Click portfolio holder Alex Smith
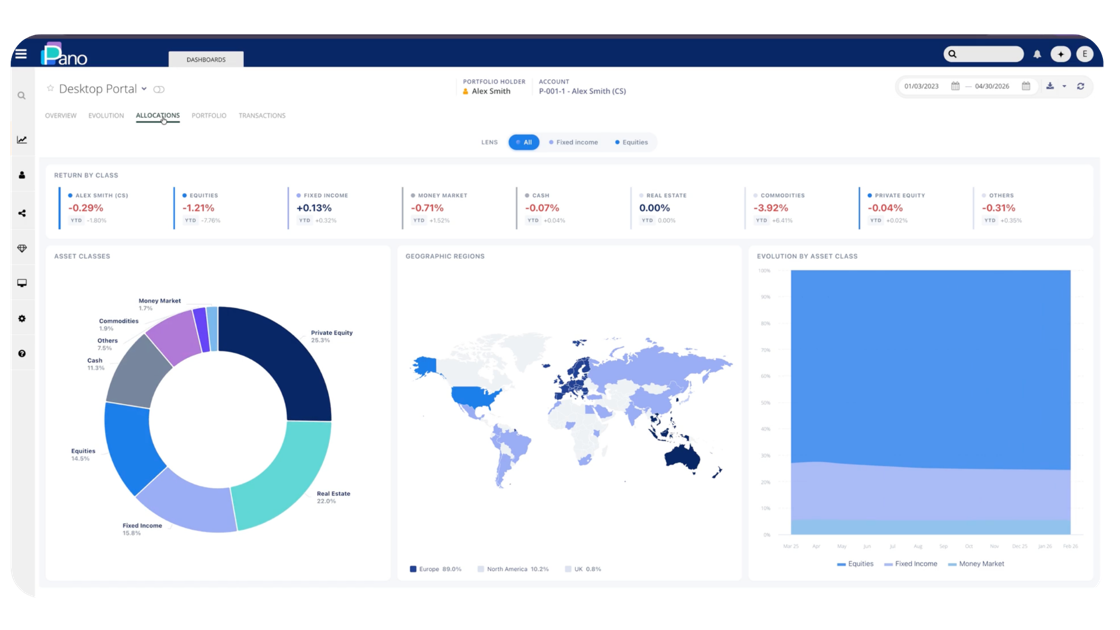 tap(491, 91)
